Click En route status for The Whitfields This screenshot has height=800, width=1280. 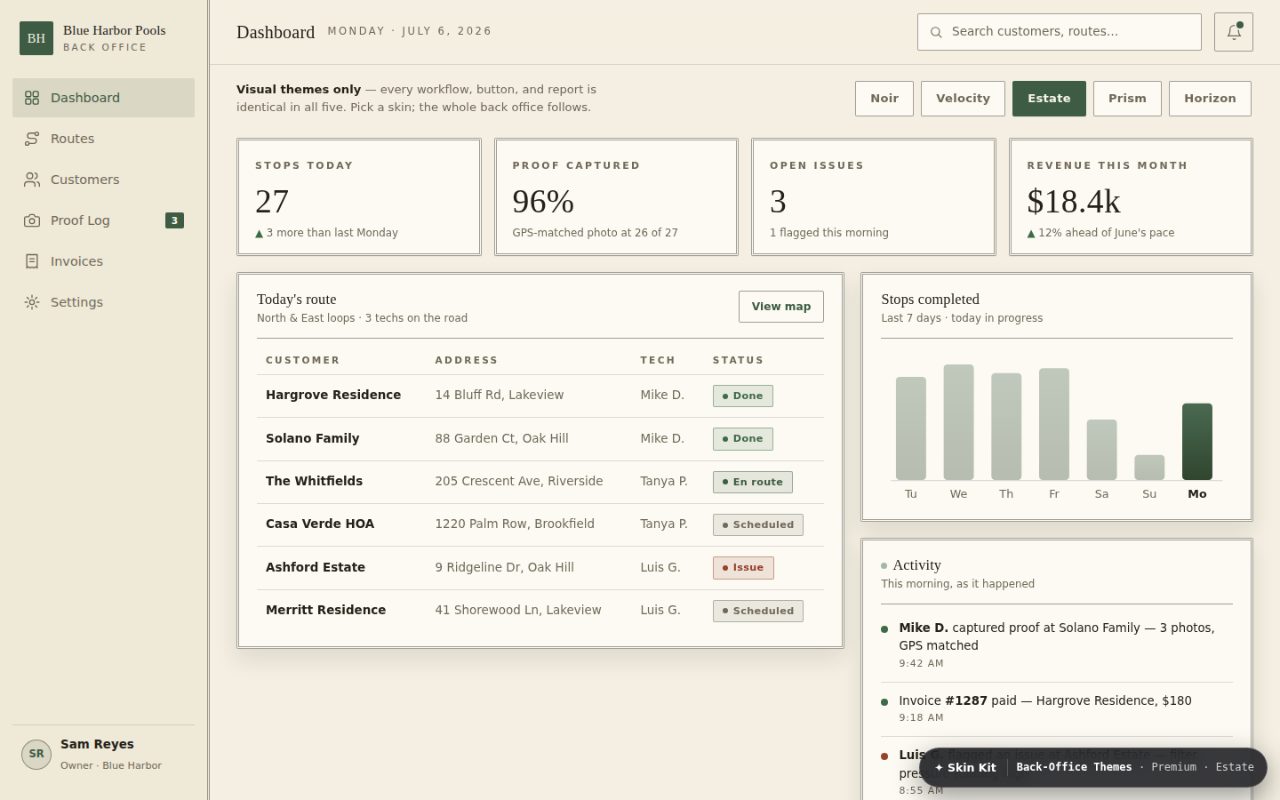pos(753,482)
